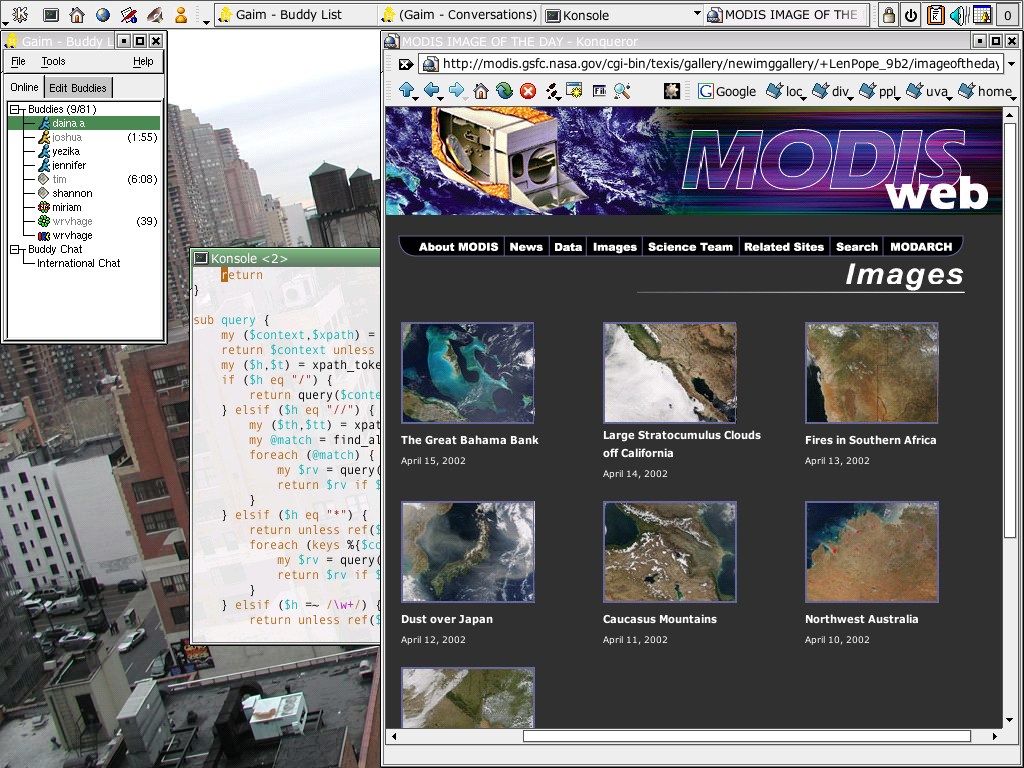The width and height of the screenshot is (1024, 768).
Task: Click the News navigation link
Action: point(526,247)
